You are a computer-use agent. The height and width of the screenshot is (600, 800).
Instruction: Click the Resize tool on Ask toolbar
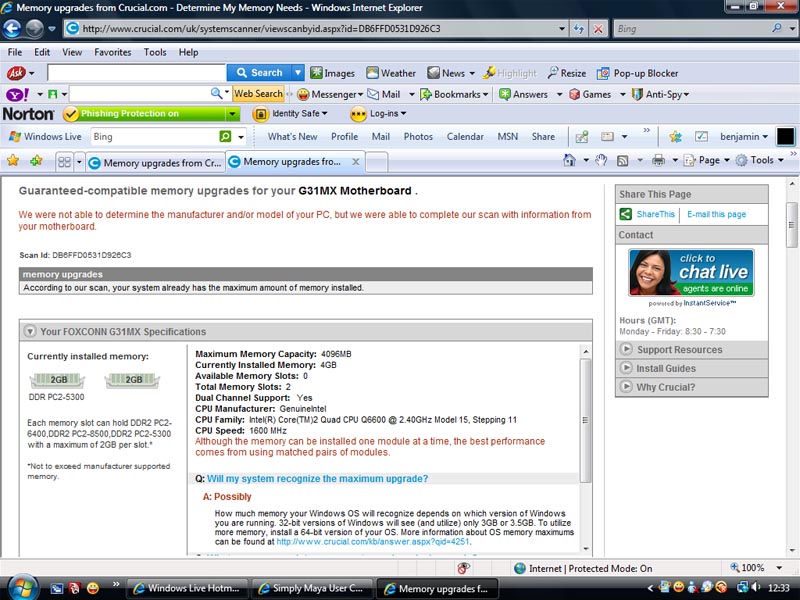(566, 73)
